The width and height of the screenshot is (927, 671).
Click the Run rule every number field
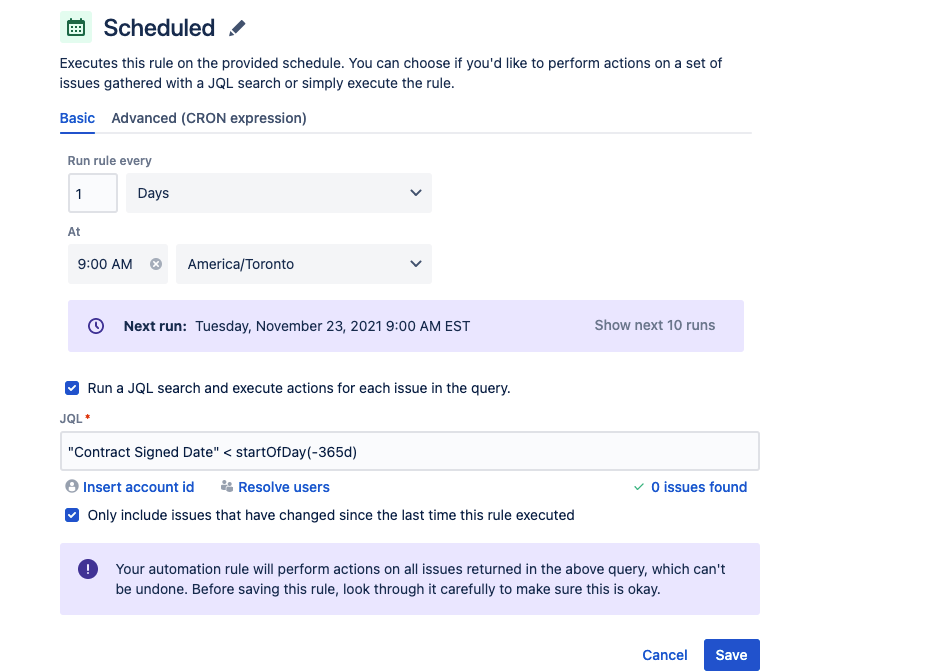tap(93, 193)
